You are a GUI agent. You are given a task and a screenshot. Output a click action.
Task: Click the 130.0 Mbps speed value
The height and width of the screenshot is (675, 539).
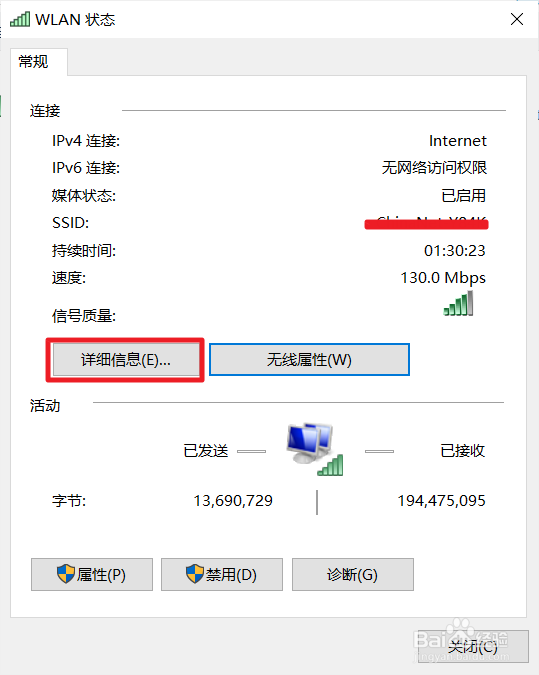443,278
